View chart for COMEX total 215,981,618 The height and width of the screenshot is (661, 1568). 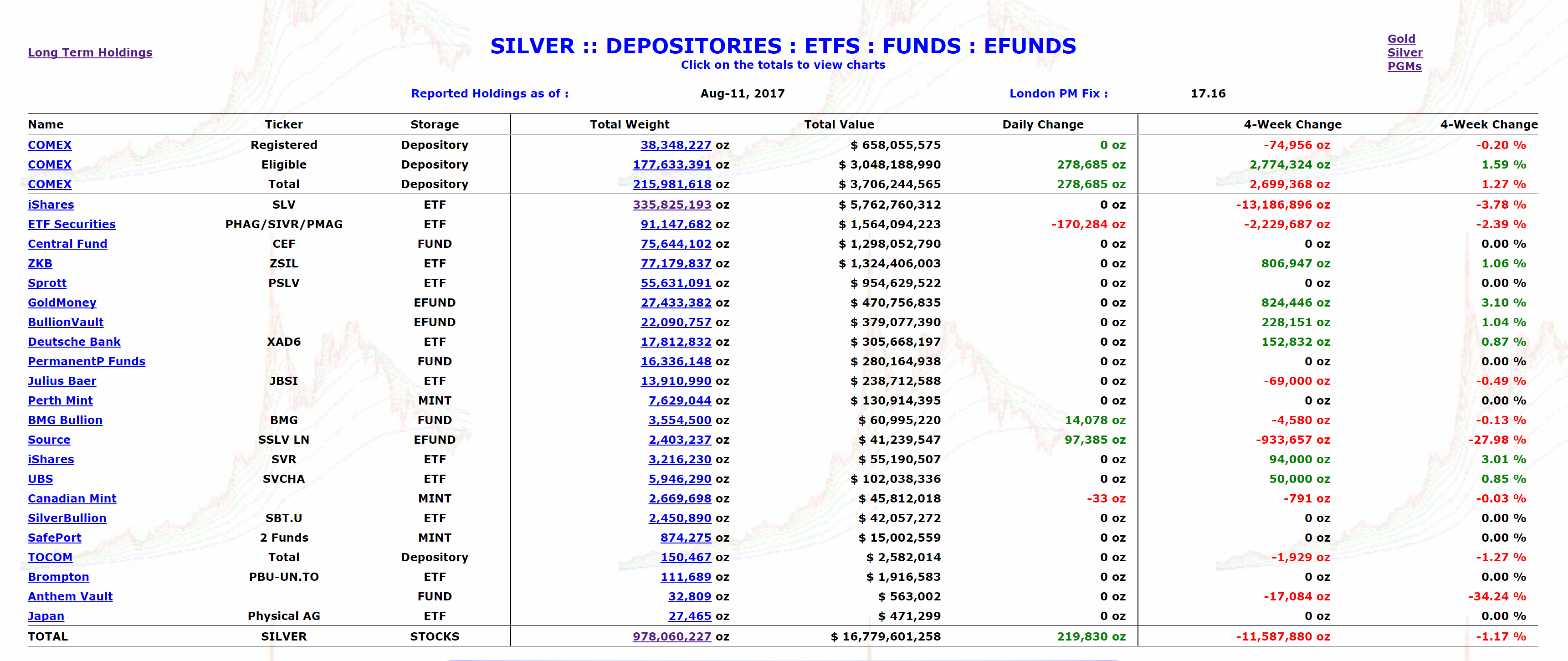click(672, 184)
